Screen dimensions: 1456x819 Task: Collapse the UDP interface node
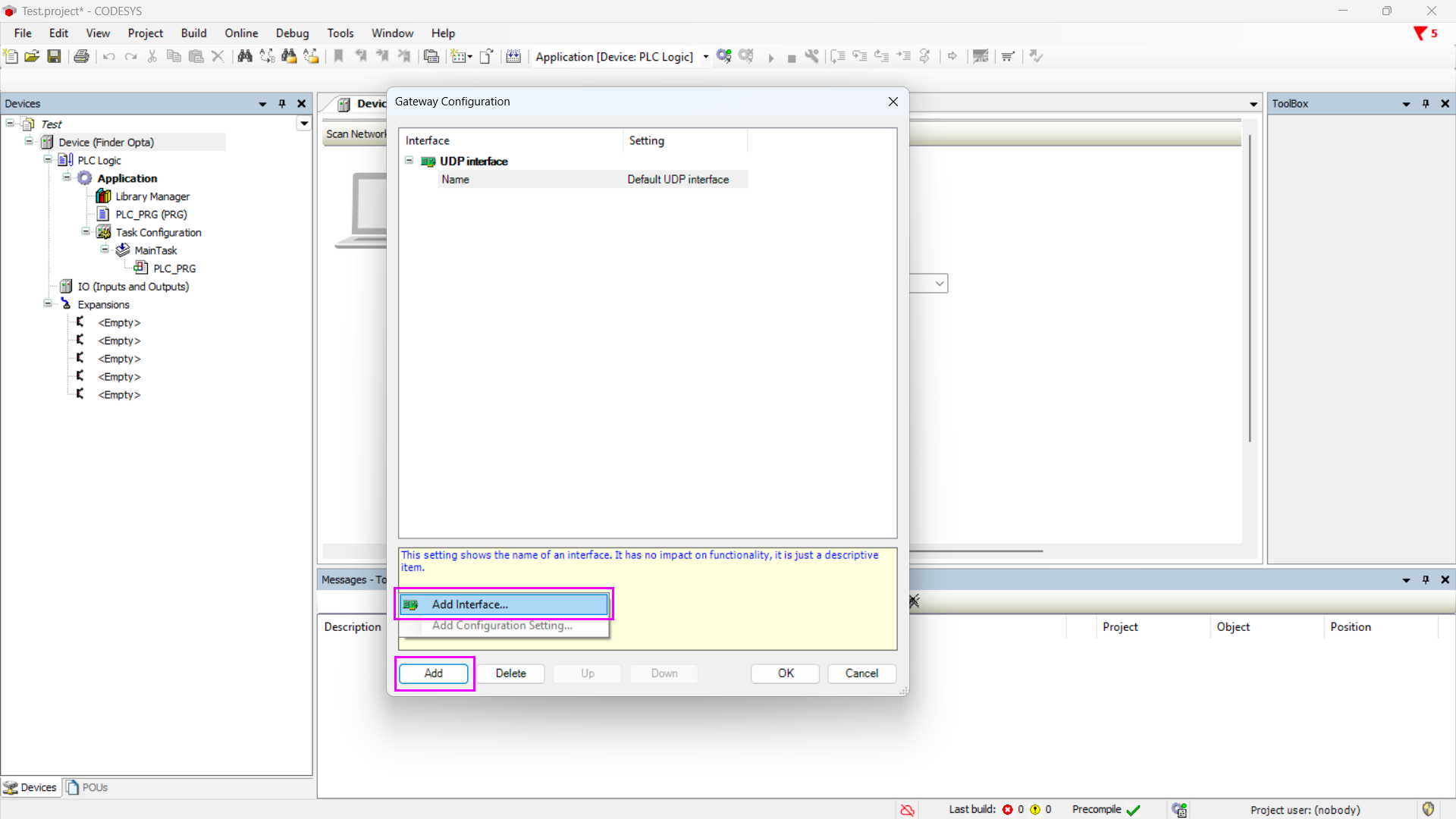point(409,161)
